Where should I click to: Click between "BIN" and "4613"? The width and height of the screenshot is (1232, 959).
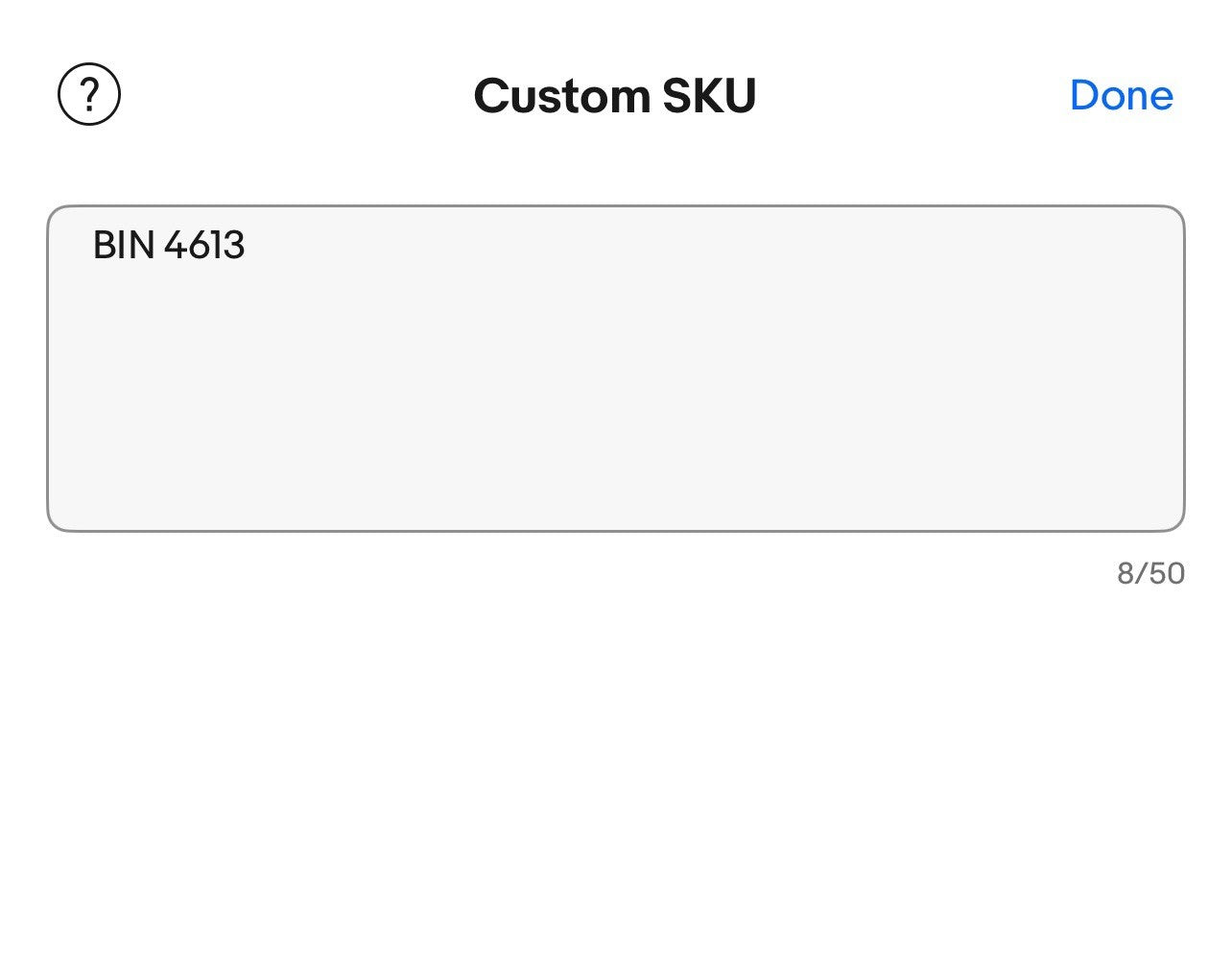click(x=159, y=246)
